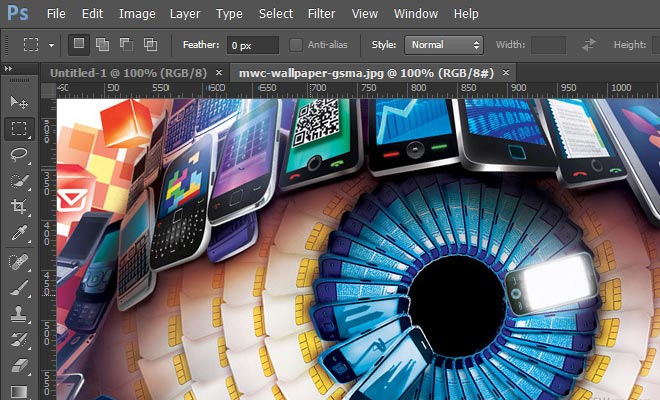Close the Untitled-1 document tab
This screenshot has height=400, width=660.
(x=219, y=72)
